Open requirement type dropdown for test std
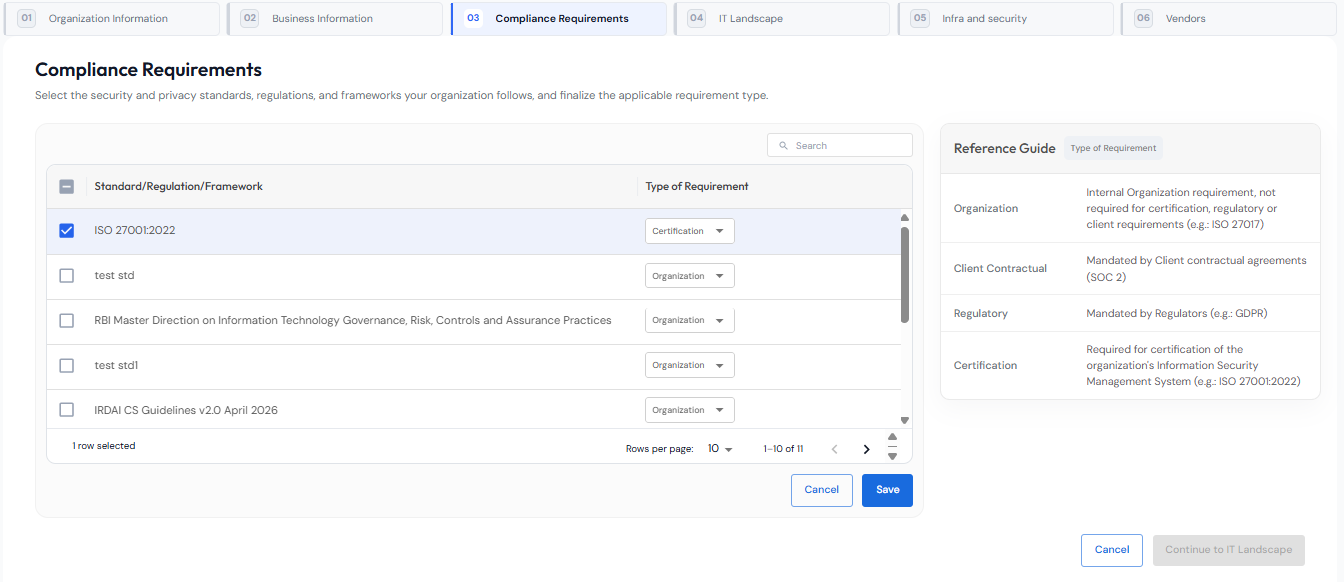 (690, 276)
